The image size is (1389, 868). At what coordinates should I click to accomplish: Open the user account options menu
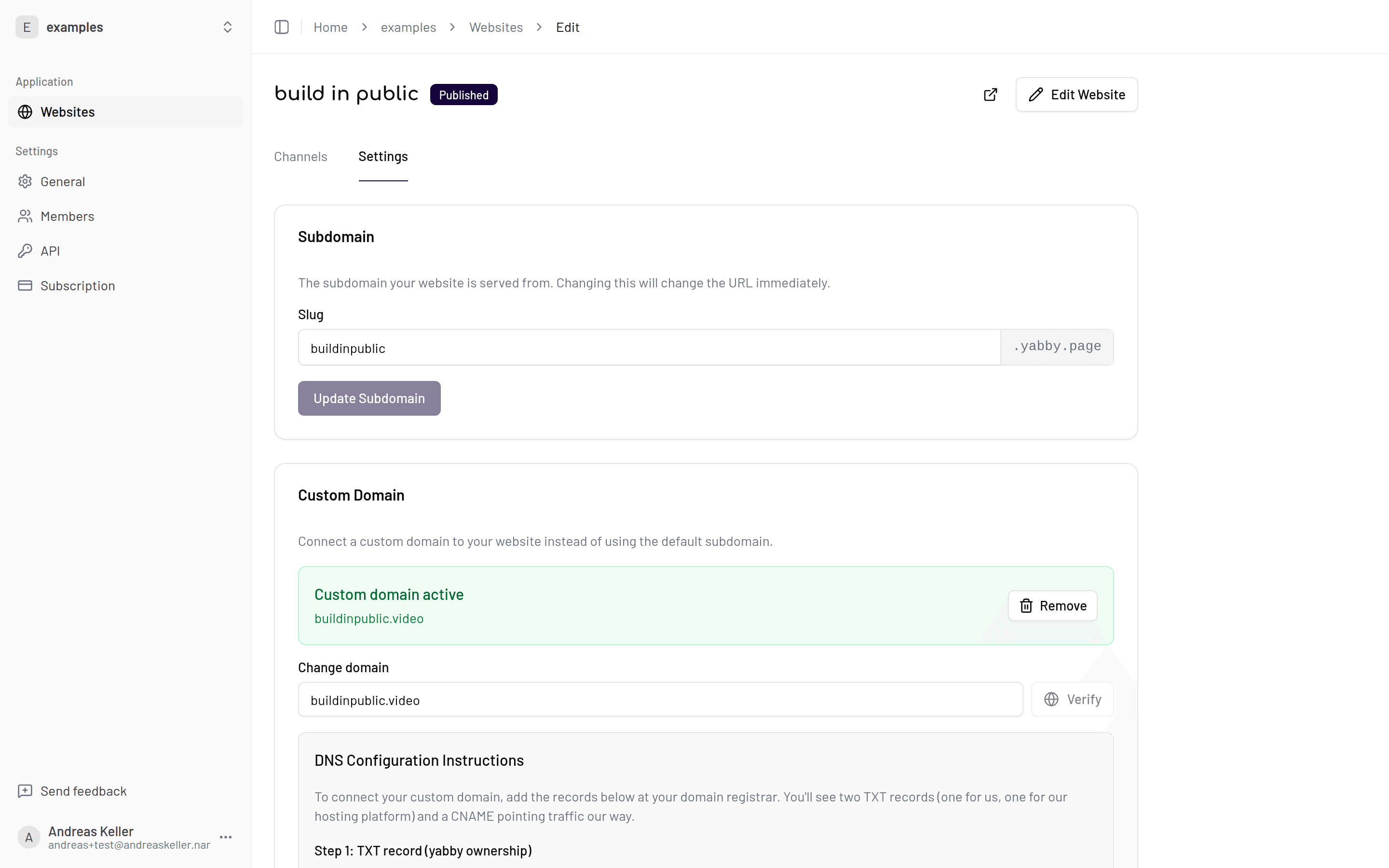226,837
